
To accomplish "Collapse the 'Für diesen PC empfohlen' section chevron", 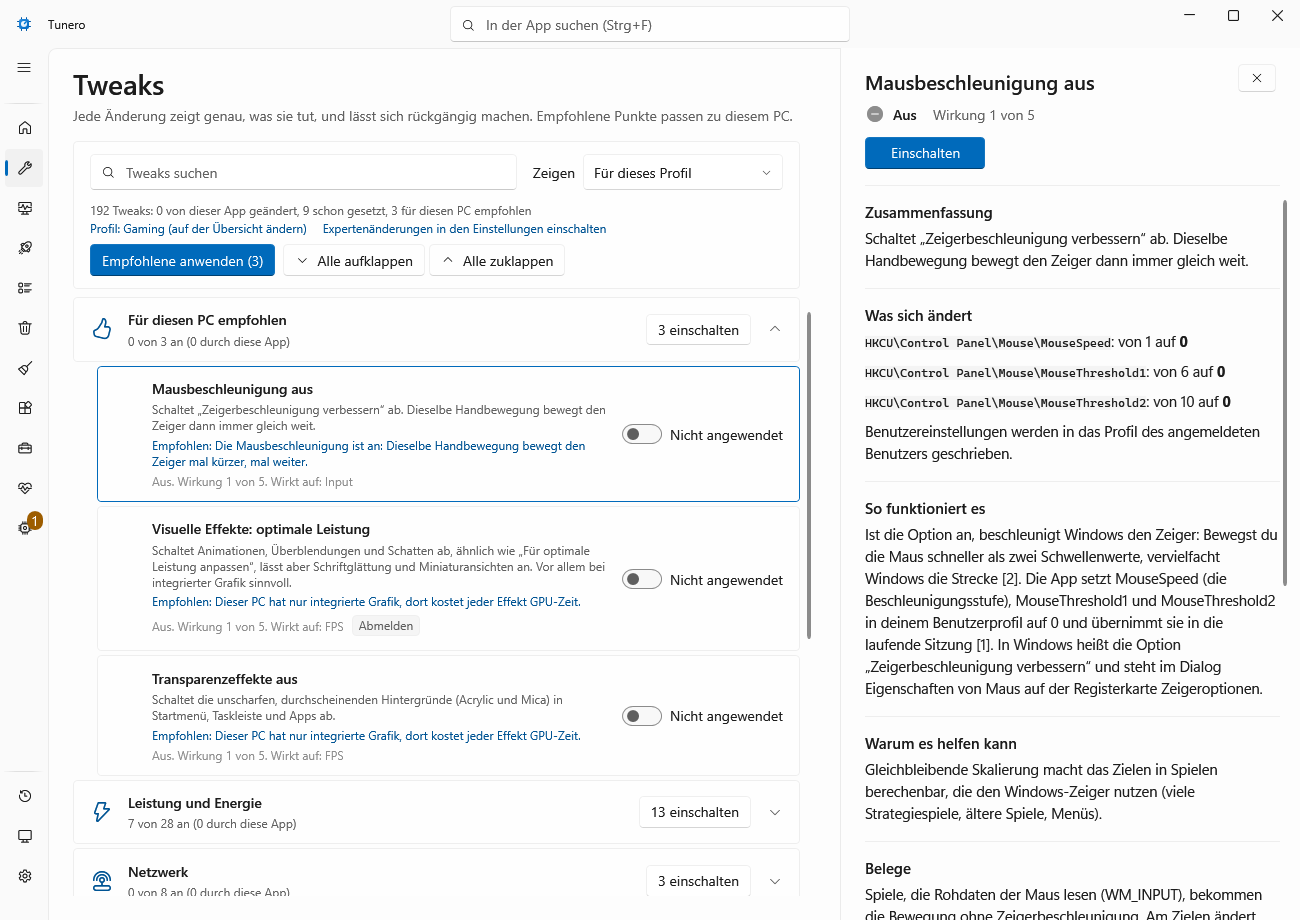I will 775,329.
